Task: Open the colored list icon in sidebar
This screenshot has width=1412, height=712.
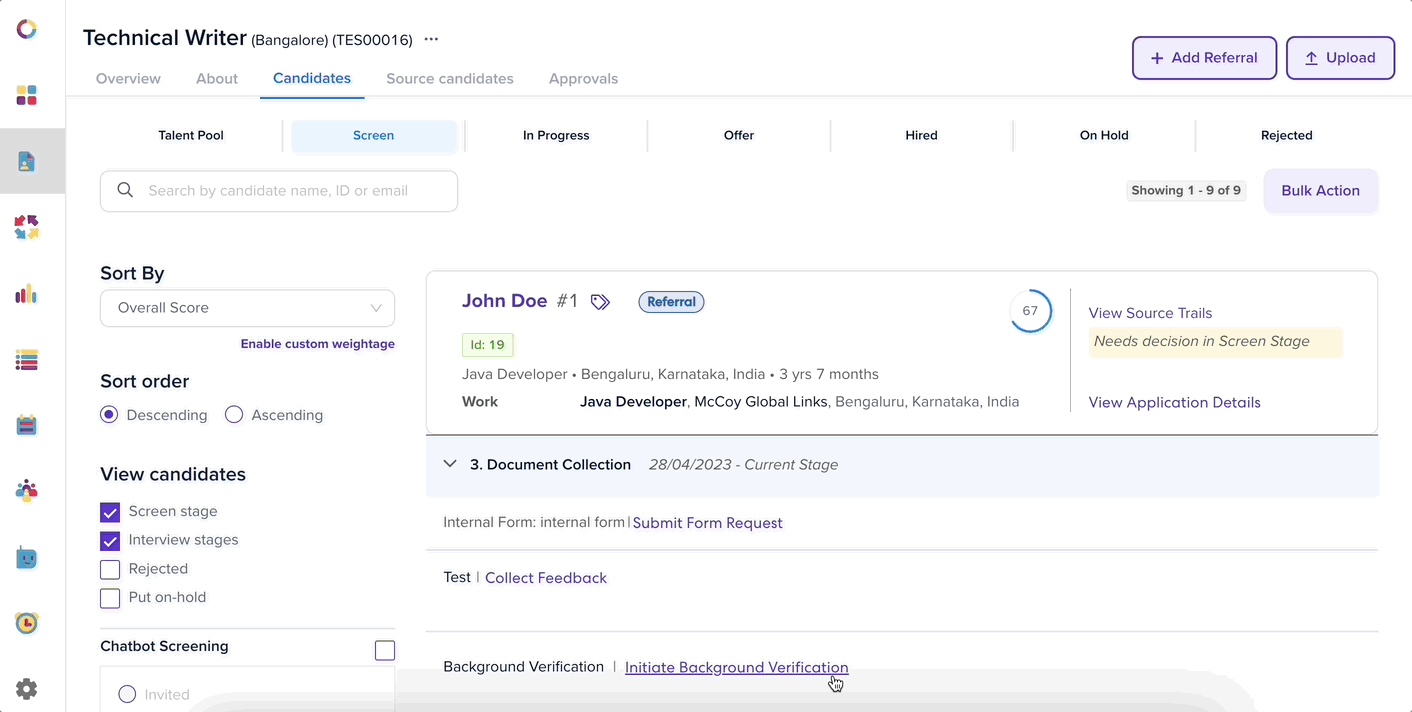Action: click(27, 360)
